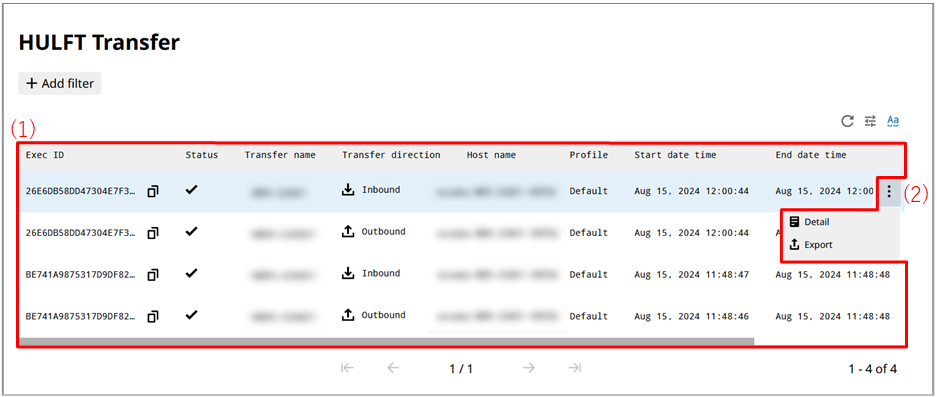Sort by the Transfer direction column header
937x397 pixels.
[x=391, y=155]
